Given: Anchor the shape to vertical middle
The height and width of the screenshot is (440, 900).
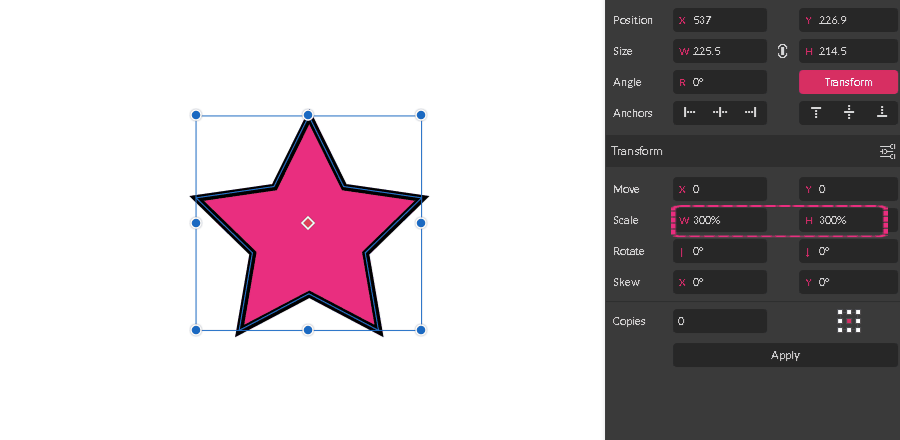Looking at the screenshot, I should (x=849, y=113).
